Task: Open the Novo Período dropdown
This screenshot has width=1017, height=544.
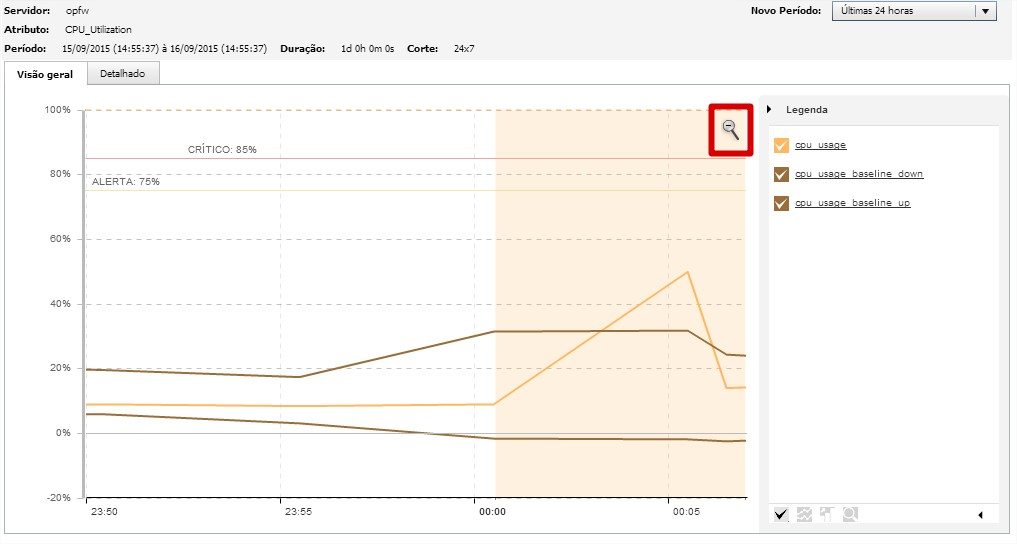Action: [x=902, y=11]
